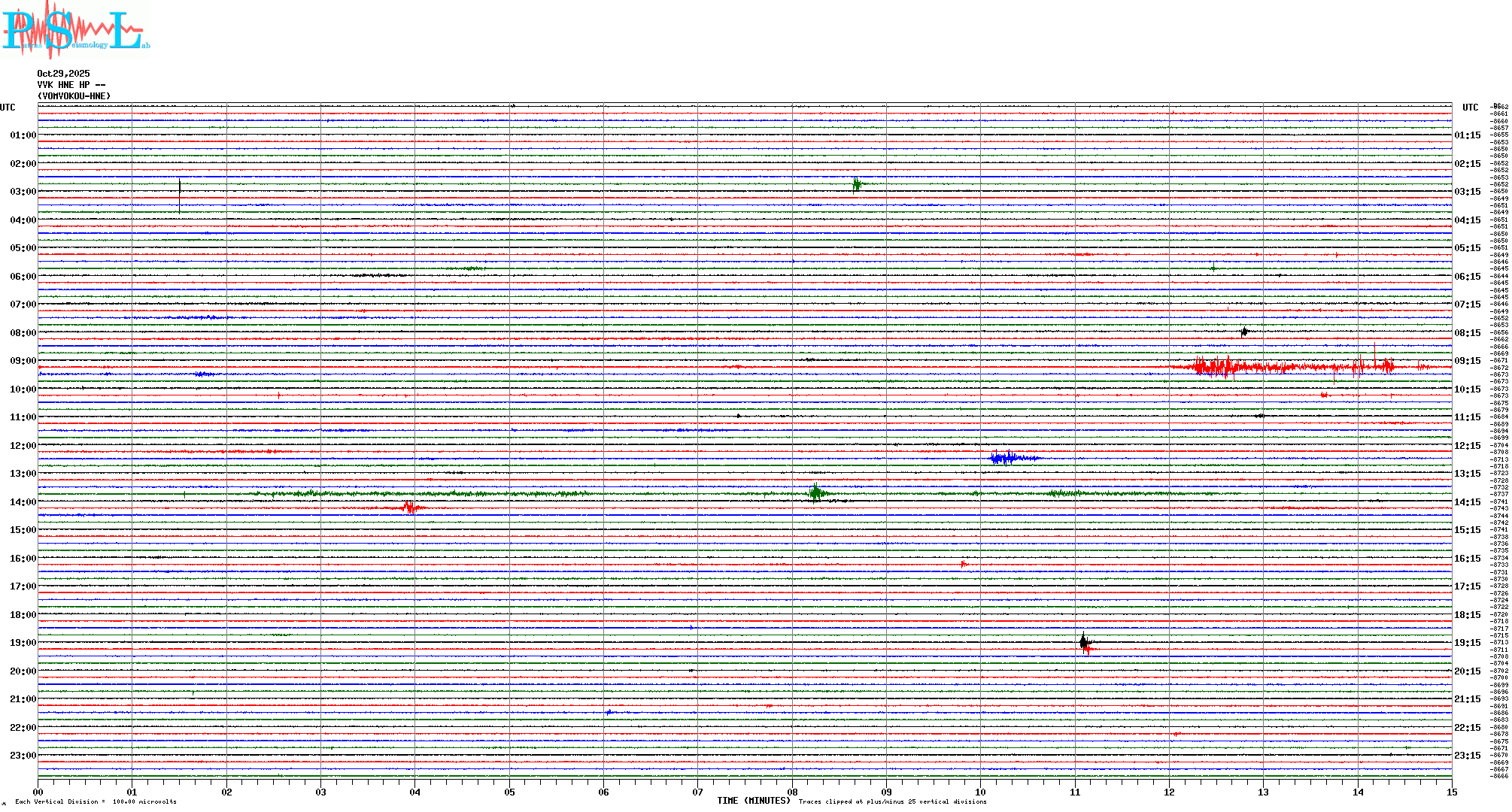Click the (VOMVOKOU-HNE) station name
The image size is (1512, 812).
tap(74, 96)
